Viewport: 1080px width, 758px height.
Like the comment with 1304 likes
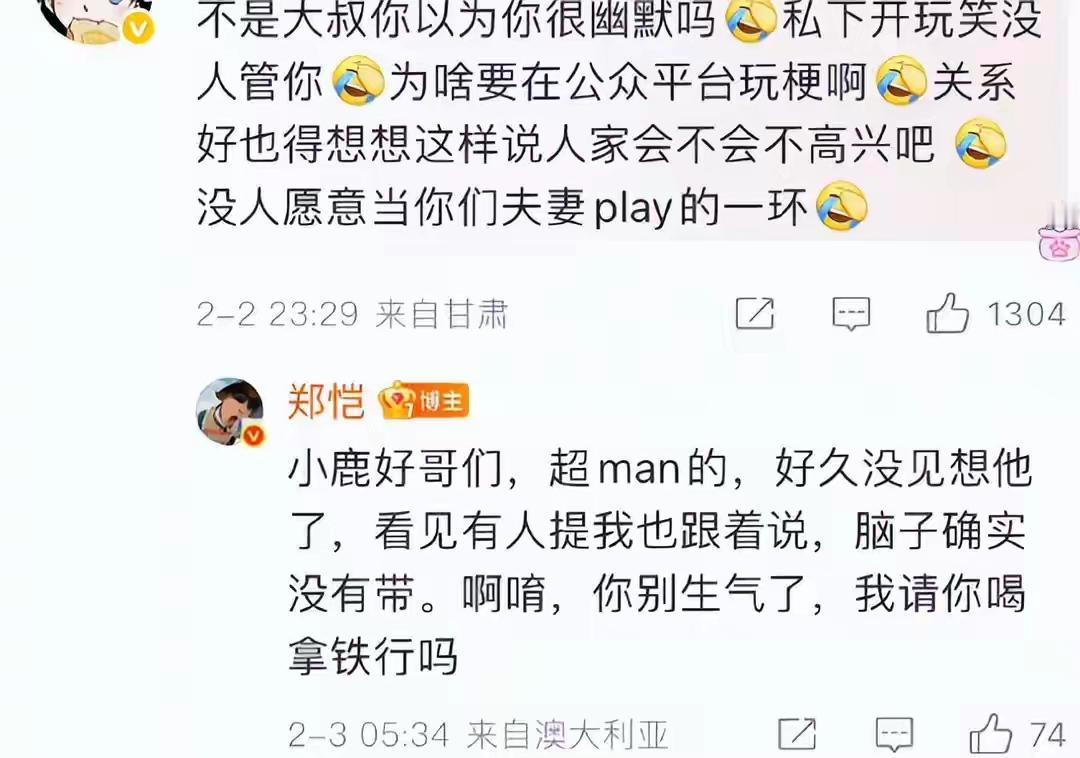947,313
